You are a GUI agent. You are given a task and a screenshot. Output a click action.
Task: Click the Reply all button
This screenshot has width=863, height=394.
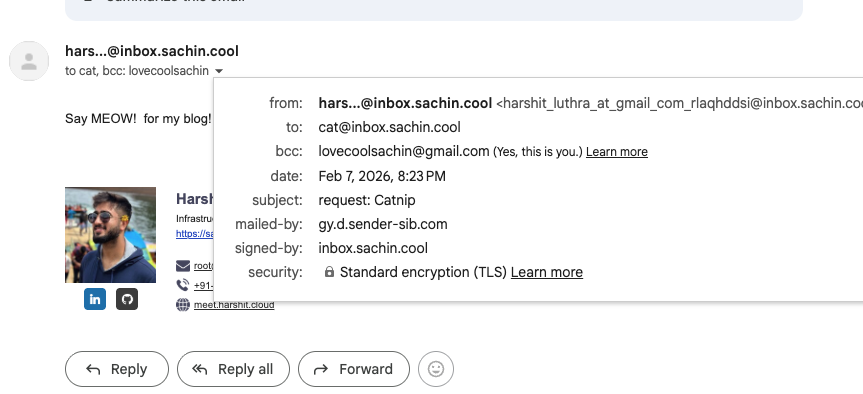pyautogui.click(x=233, y=369)
